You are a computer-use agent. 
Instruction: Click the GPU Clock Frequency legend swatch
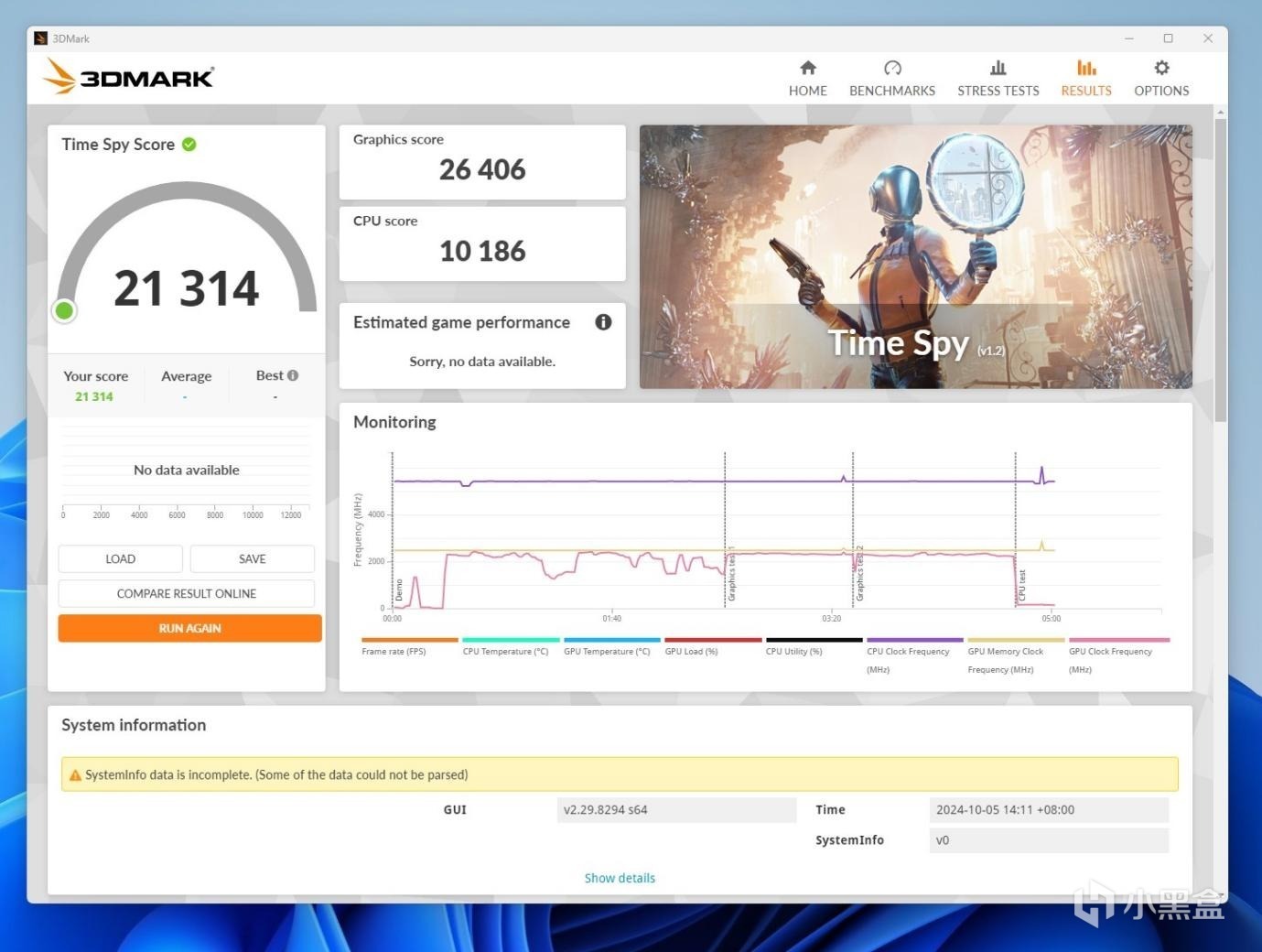(x=1119, y=640)
